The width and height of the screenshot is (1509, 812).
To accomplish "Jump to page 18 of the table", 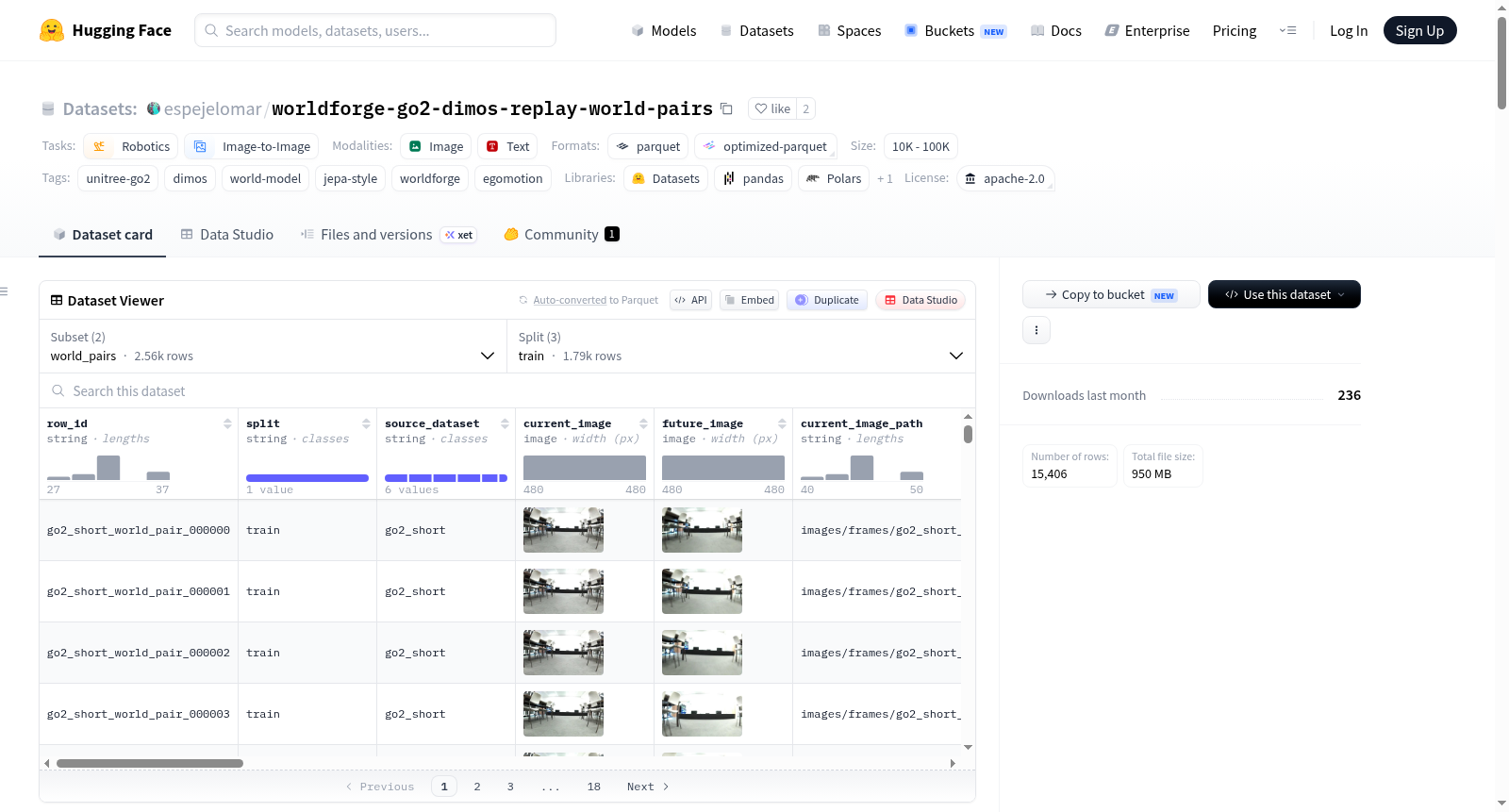I will (594, 787).
